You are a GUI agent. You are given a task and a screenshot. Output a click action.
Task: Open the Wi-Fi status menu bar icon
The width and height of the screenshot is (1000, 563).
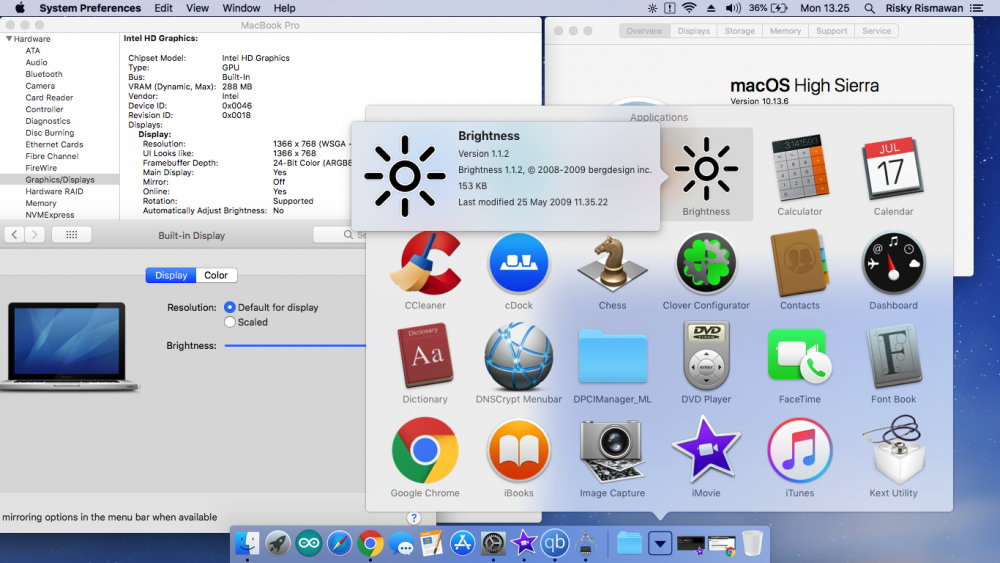point(689,8)
